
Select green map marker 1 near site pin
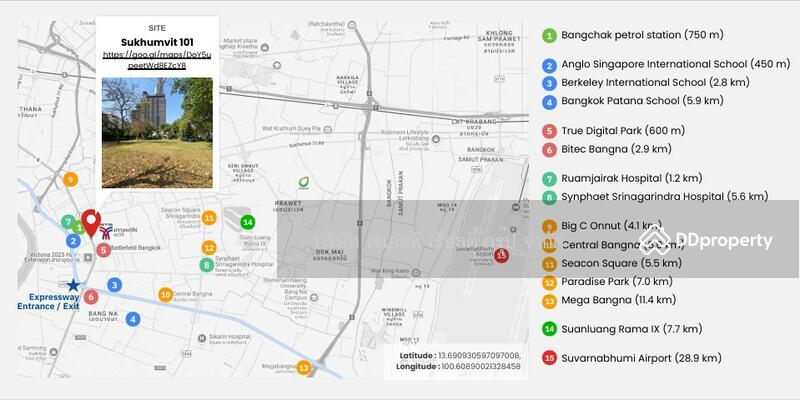(79, 228)
